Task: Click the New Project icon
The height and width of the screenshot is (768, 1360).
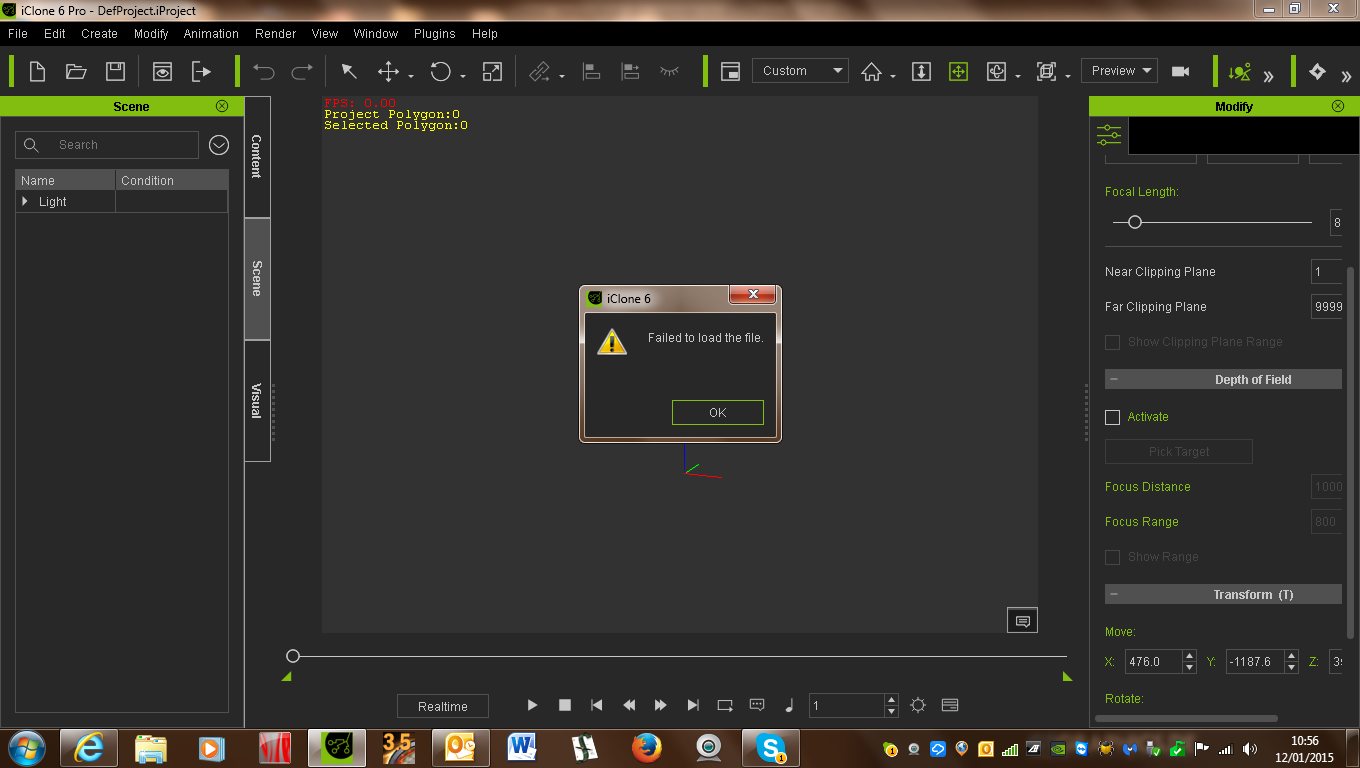Action: [37, 71]
